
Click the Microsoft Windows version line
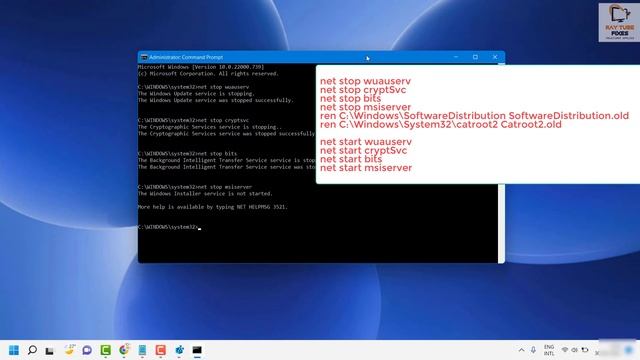pos(201,67)
